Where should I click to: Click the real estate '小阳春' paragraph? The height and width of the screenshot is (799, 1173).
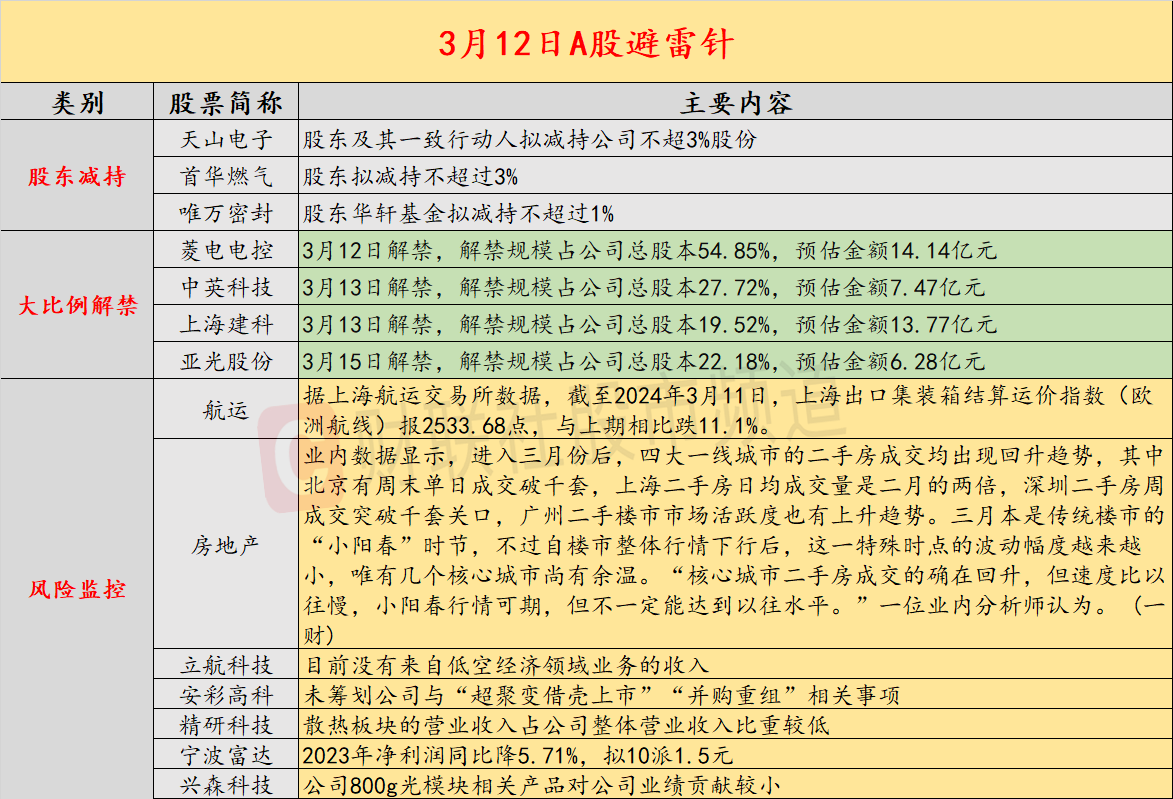pyautogui.click(x=735, y=545)
